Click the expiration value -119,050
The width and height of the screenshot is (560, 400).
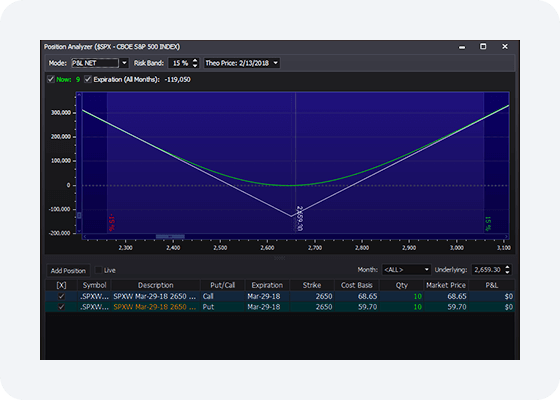178,80
